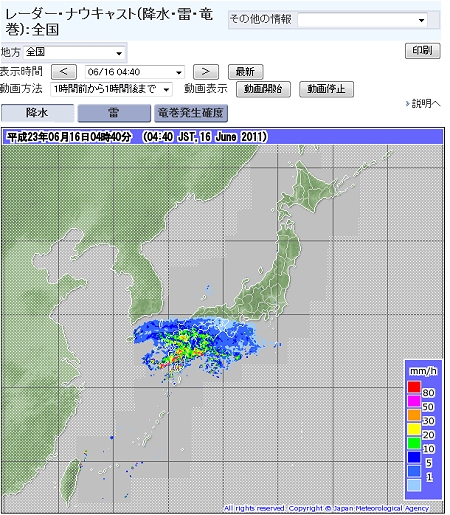Click Hokkaido on the radar map
Screen dimensions: 450x515
pos(307,187)
